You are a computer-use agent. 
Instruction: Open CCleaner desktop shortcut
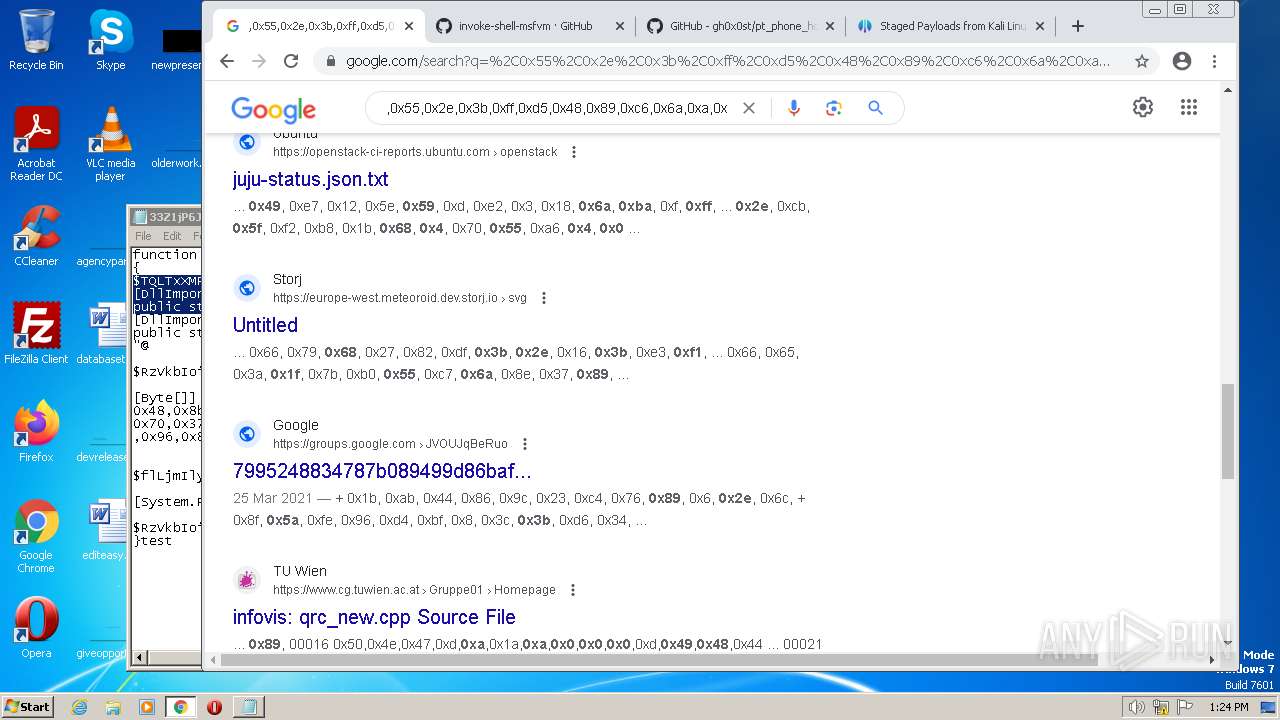click(x=36, y=236)
